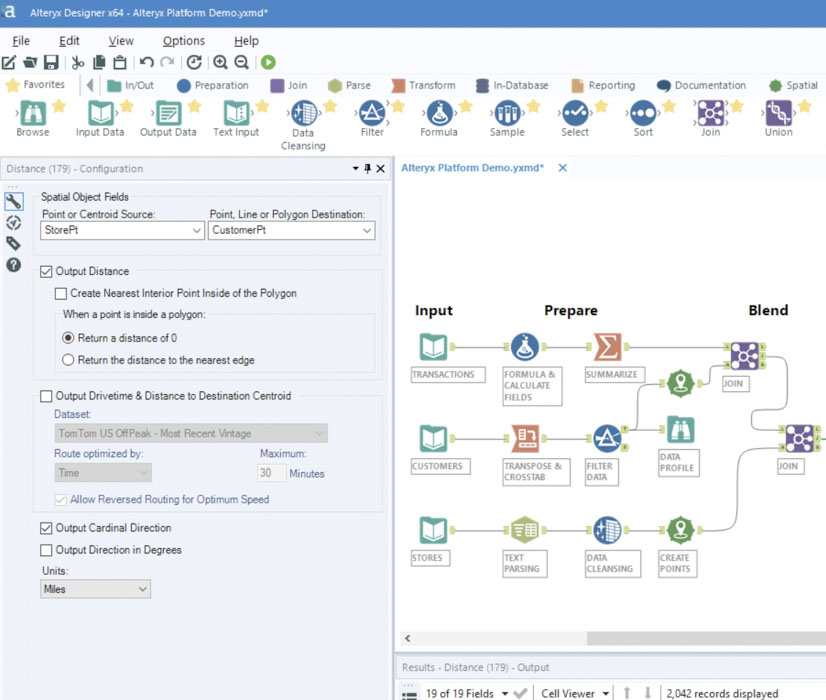Select the Alteryx Platform Demo.yxmd workflow tab
This screenshot has height=700, width=826.
pyautogui.click(x=473, y=168)
